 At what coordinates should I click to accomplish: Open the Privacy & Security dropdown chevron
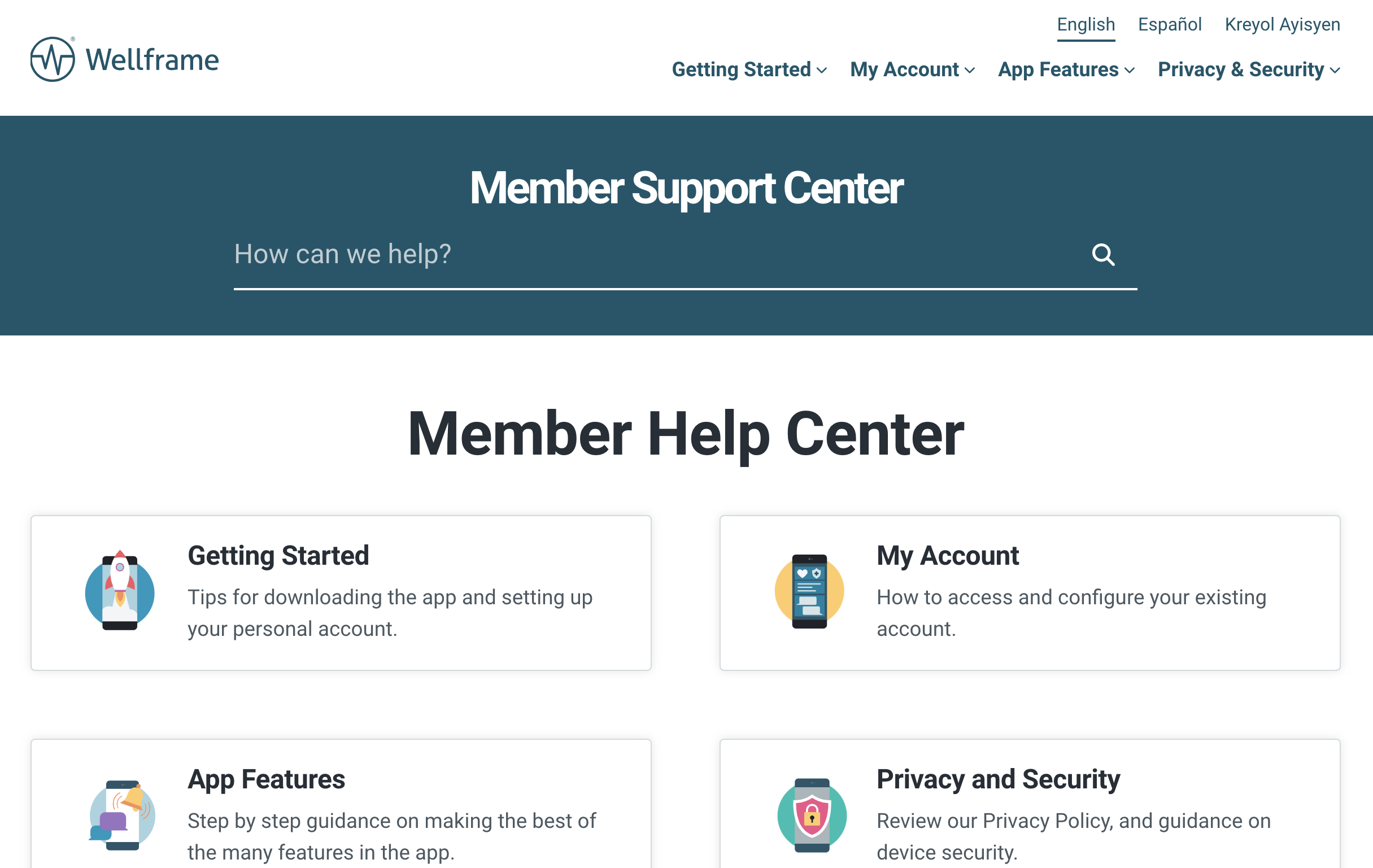tap(1334, 70)
